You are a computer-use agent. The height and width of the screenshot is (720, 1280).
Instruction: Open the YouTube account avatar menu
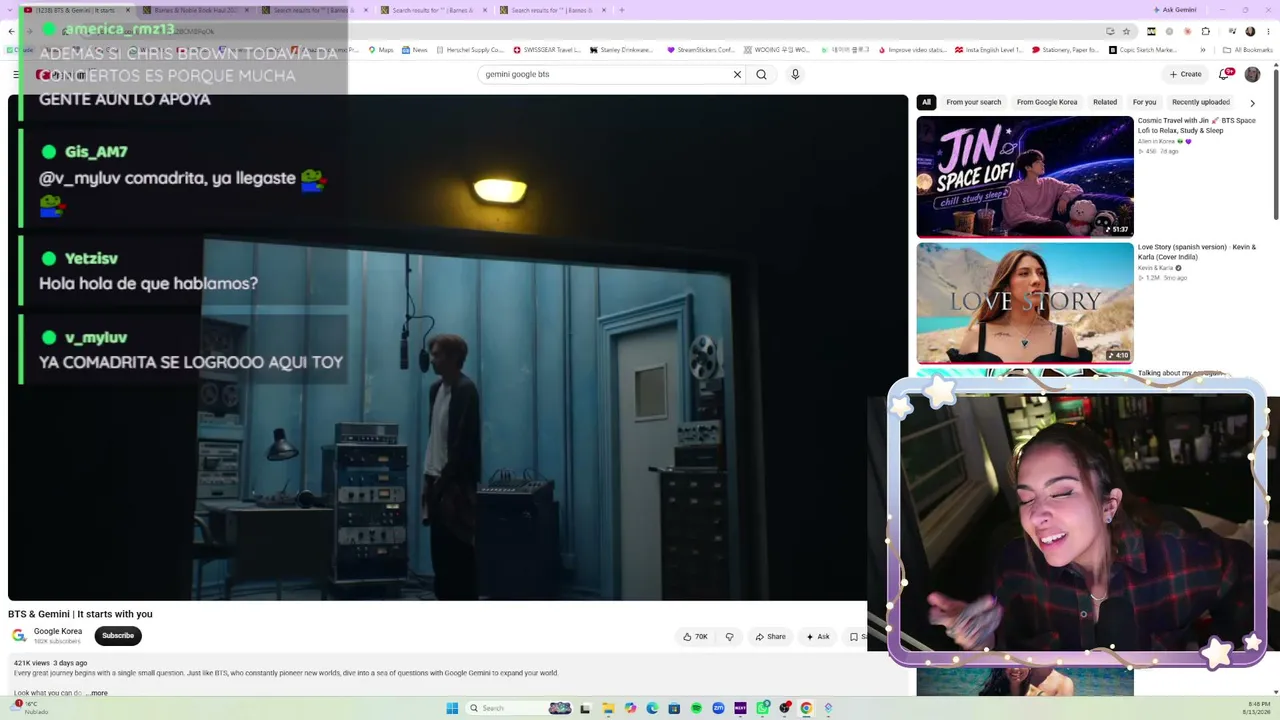click(x=1252, y=74)
